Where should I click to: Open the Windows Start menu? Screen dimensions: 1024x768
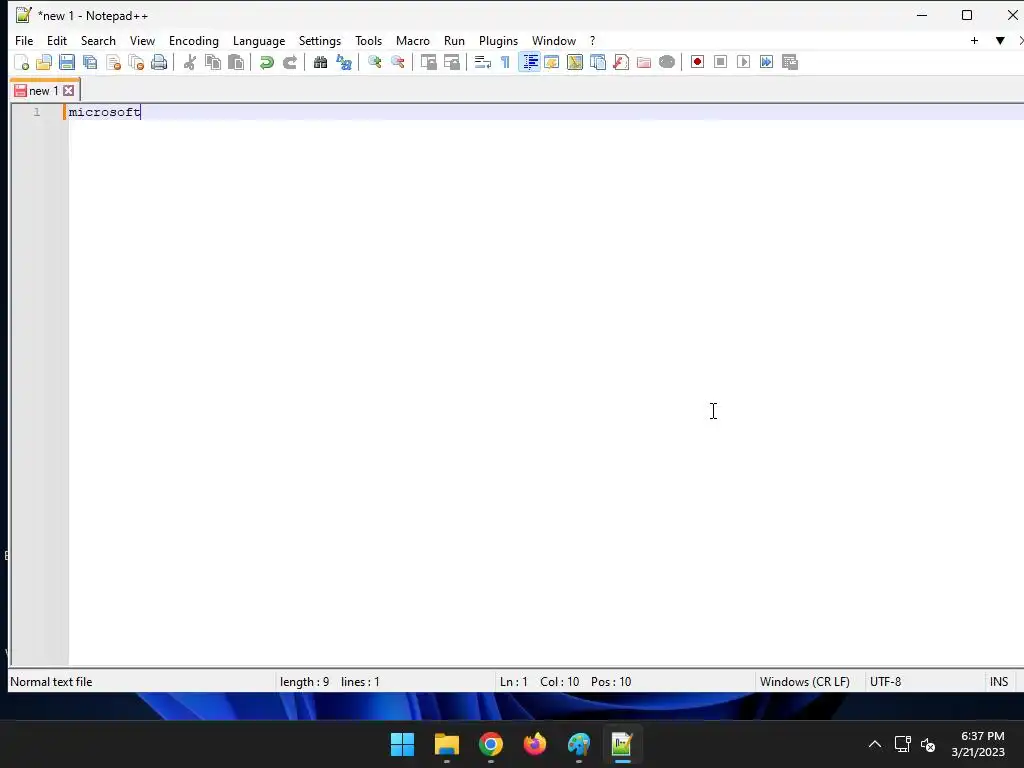coord(402,744)
